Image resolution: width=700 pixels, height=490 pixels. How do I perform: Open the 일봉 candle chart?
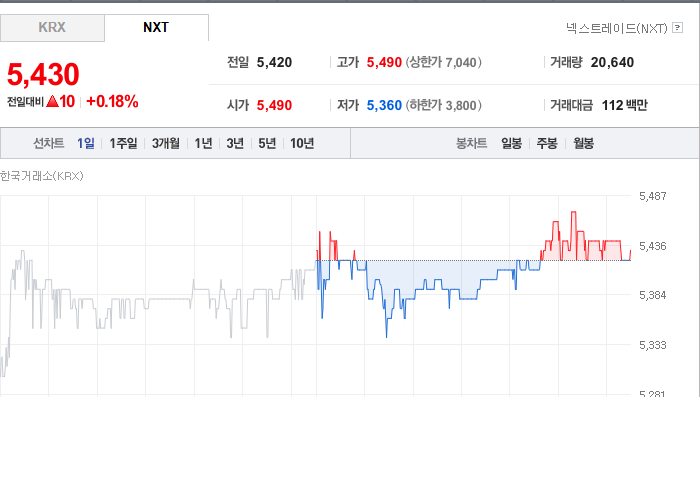[x=512, y=143]
